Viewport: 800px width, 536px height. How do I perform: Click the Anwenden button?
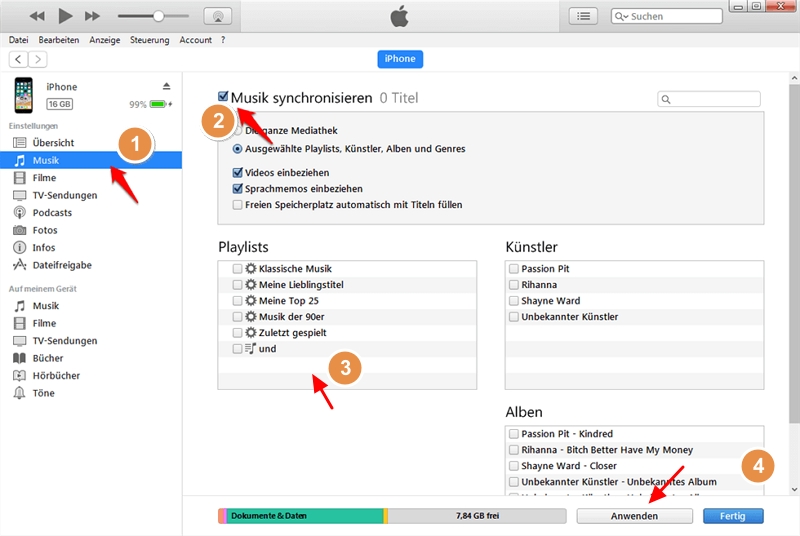tap(634, 516)
